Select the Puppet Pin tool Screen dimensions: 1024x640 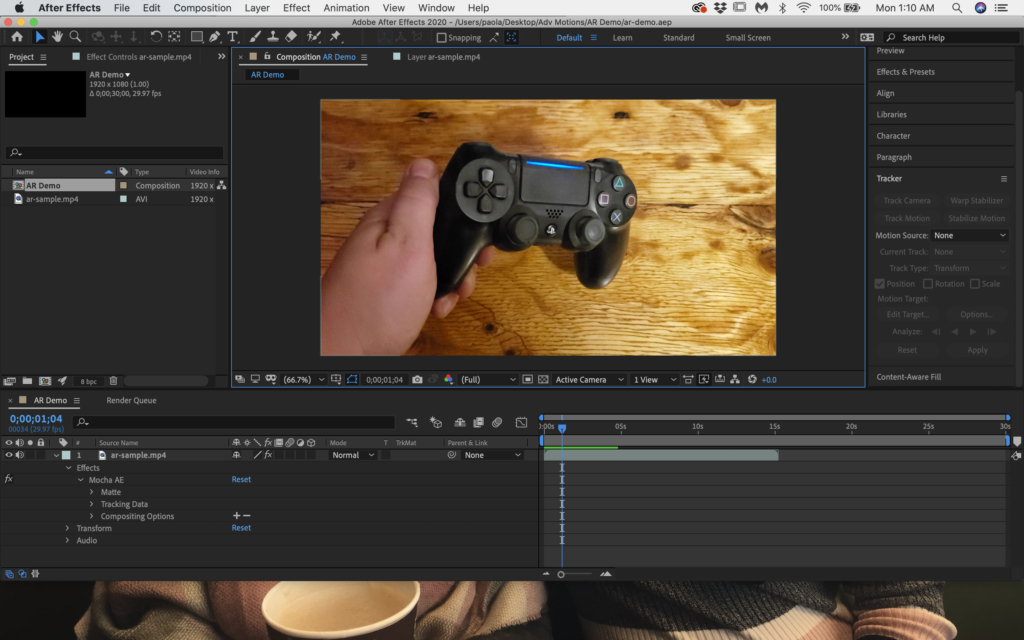coord(335,37)
